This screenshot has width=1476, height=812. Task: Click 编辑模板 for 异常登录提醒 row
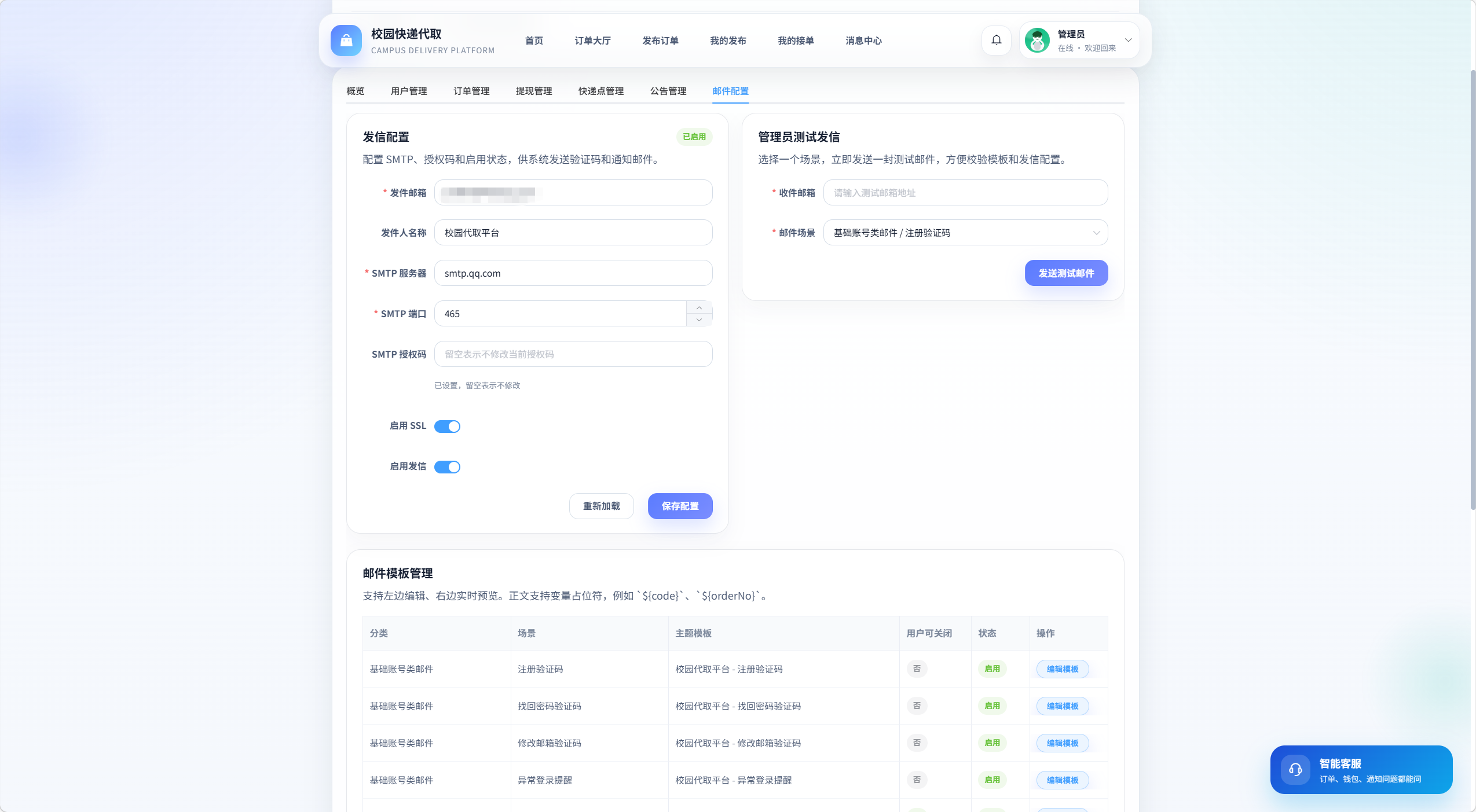click(x=1062, y=780)
